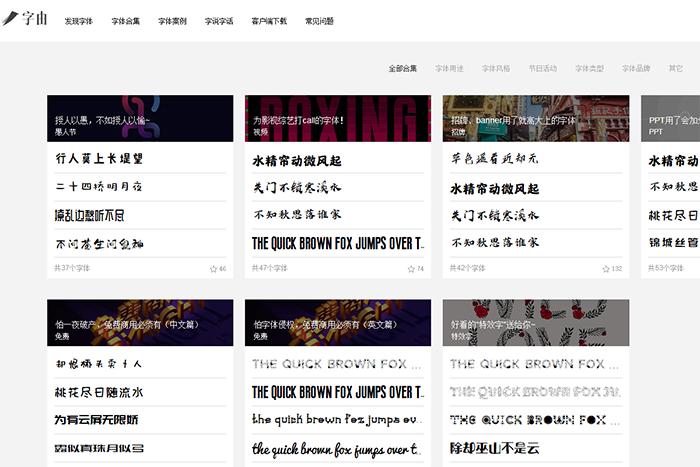Click 锦城丝管 sample in the PPT card
This screenshot has width=700, height=467.
pos(674,242)
